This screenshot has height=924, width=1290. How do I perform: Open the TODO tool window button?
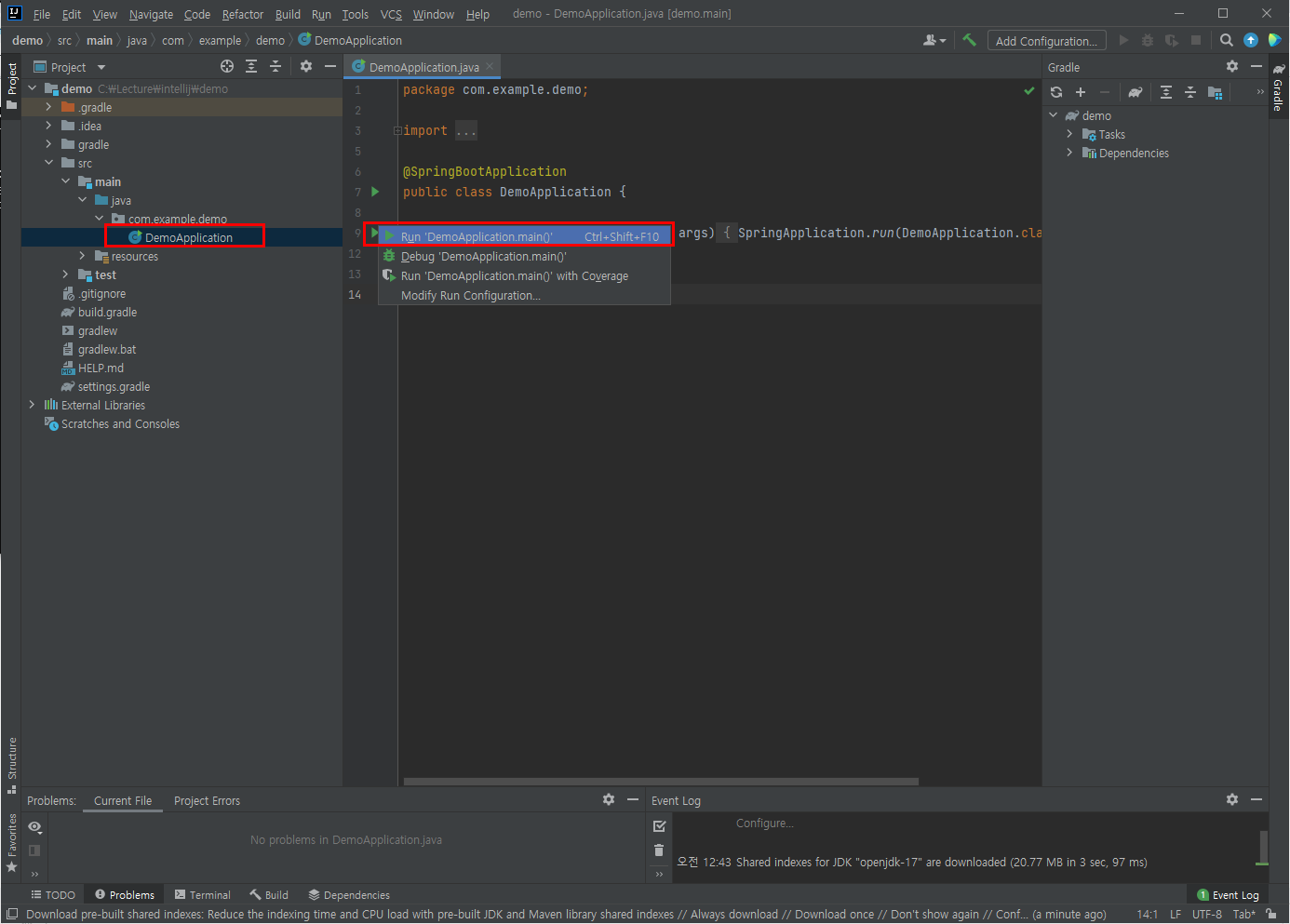click(x=53, y=894)
